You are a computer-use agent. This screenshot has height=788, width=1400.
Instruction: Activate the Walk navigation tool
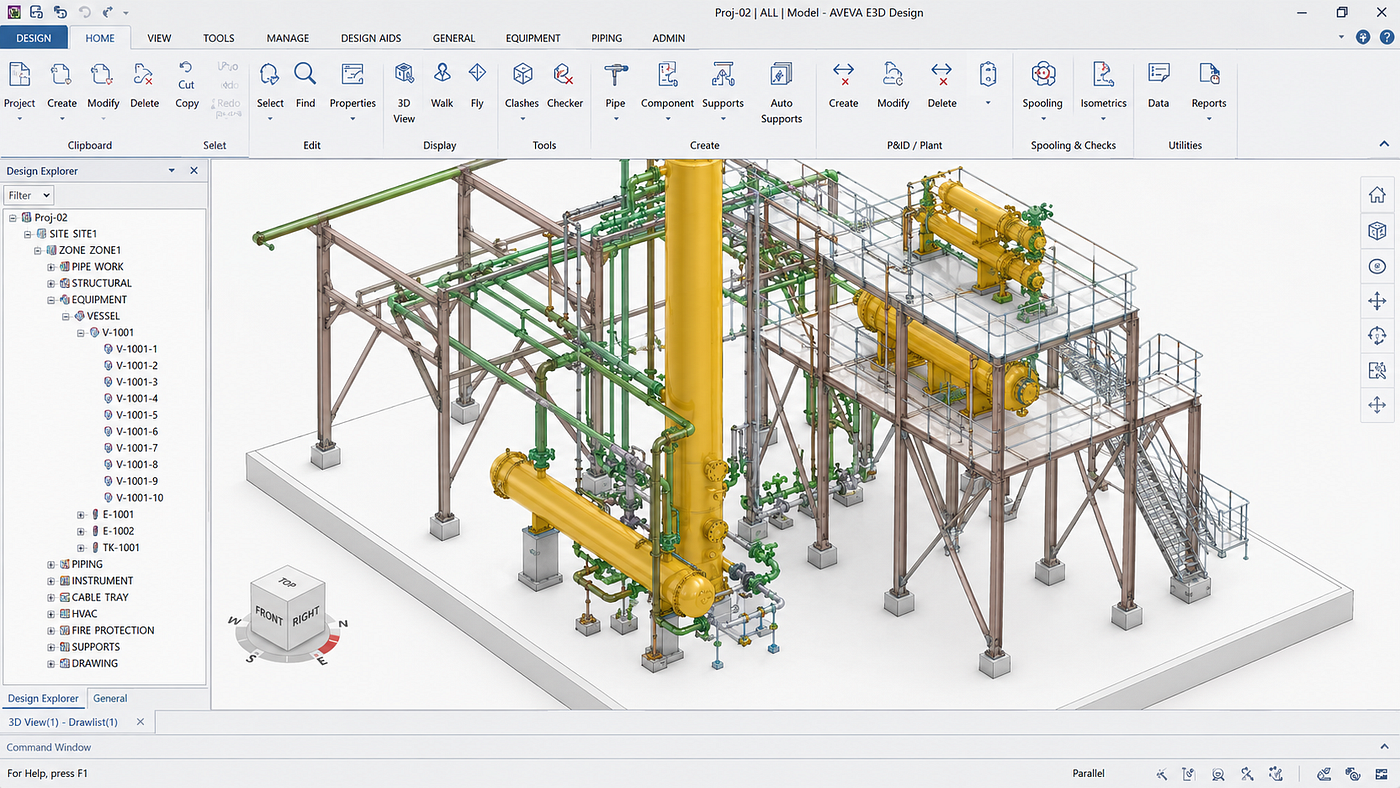click(x=442, y=85)
